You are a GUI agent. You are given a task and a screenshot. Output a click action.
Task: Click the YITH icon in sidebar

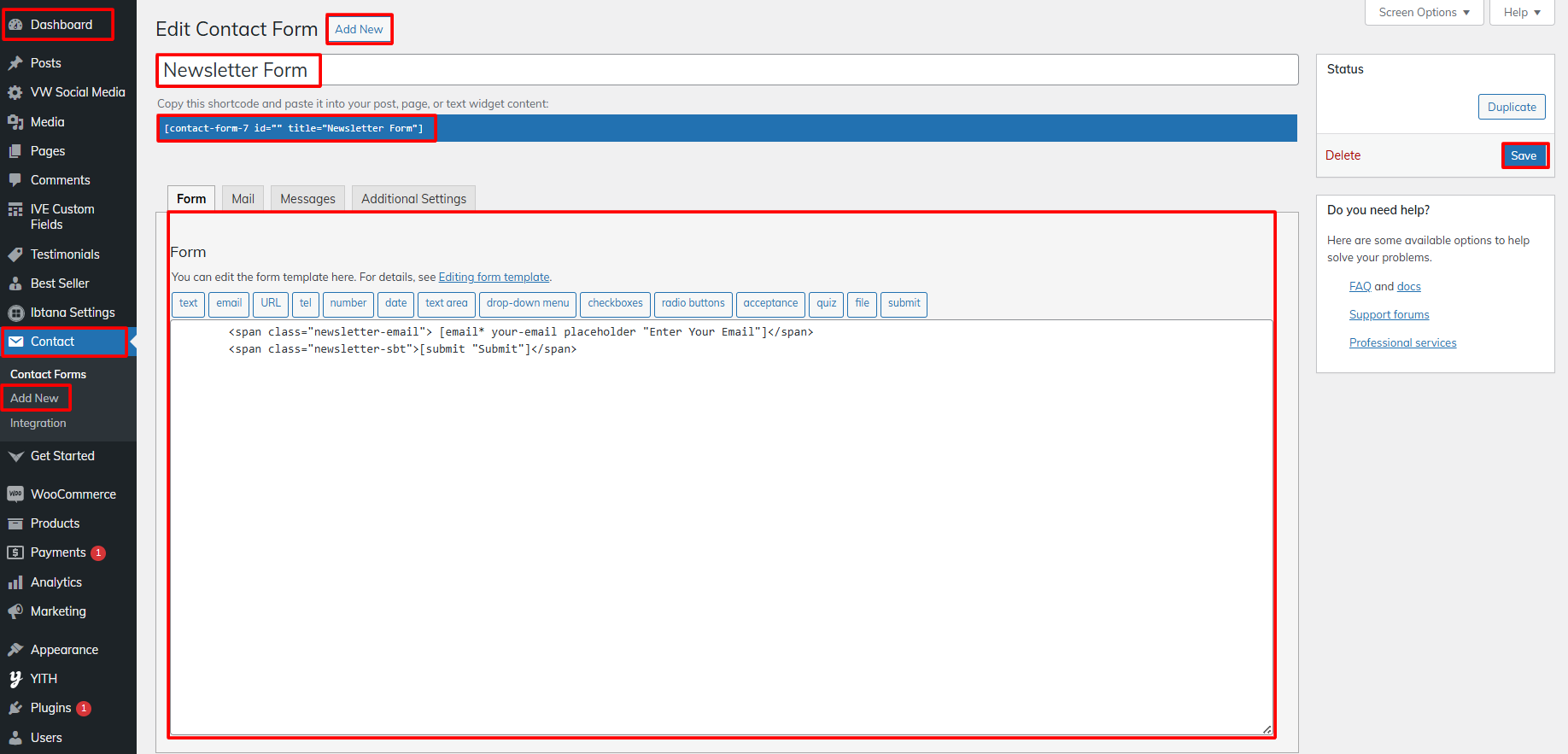point(15,679)
